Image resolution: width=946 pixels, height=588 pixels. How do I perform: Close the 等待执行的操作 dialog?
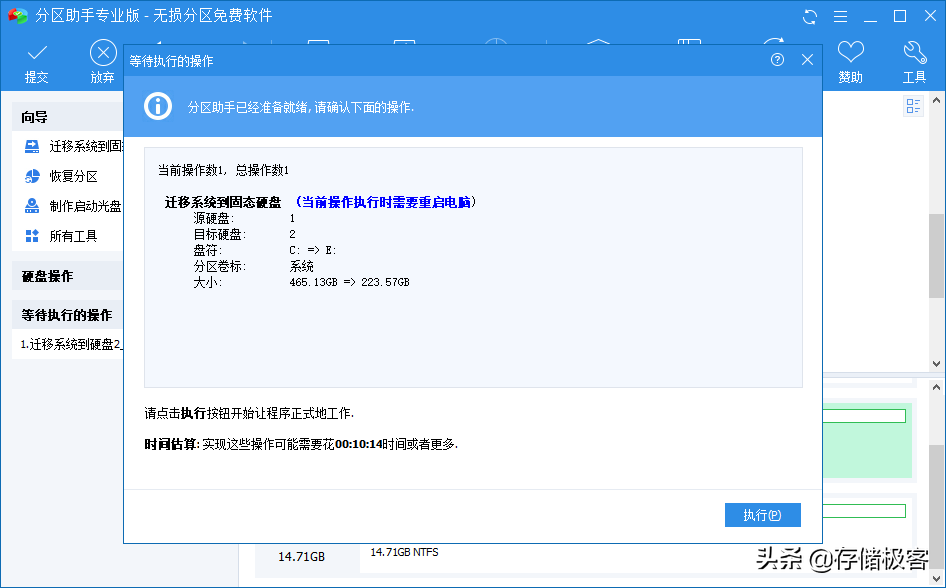[x=807, y=59]
